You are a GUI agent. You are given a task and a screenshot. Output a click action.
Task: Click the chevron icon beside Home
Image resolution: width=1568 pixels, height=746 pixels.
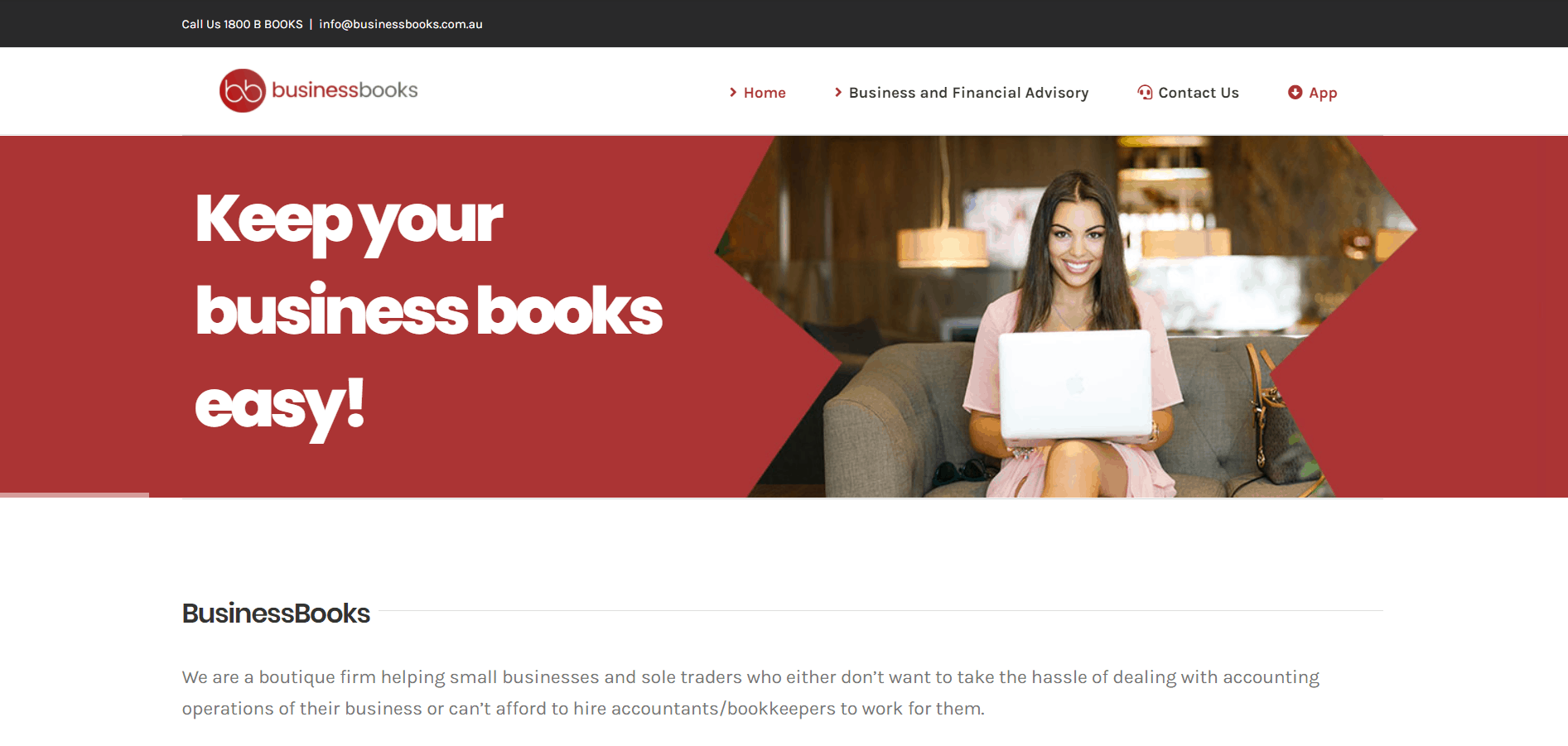click(x=733, y=92)
